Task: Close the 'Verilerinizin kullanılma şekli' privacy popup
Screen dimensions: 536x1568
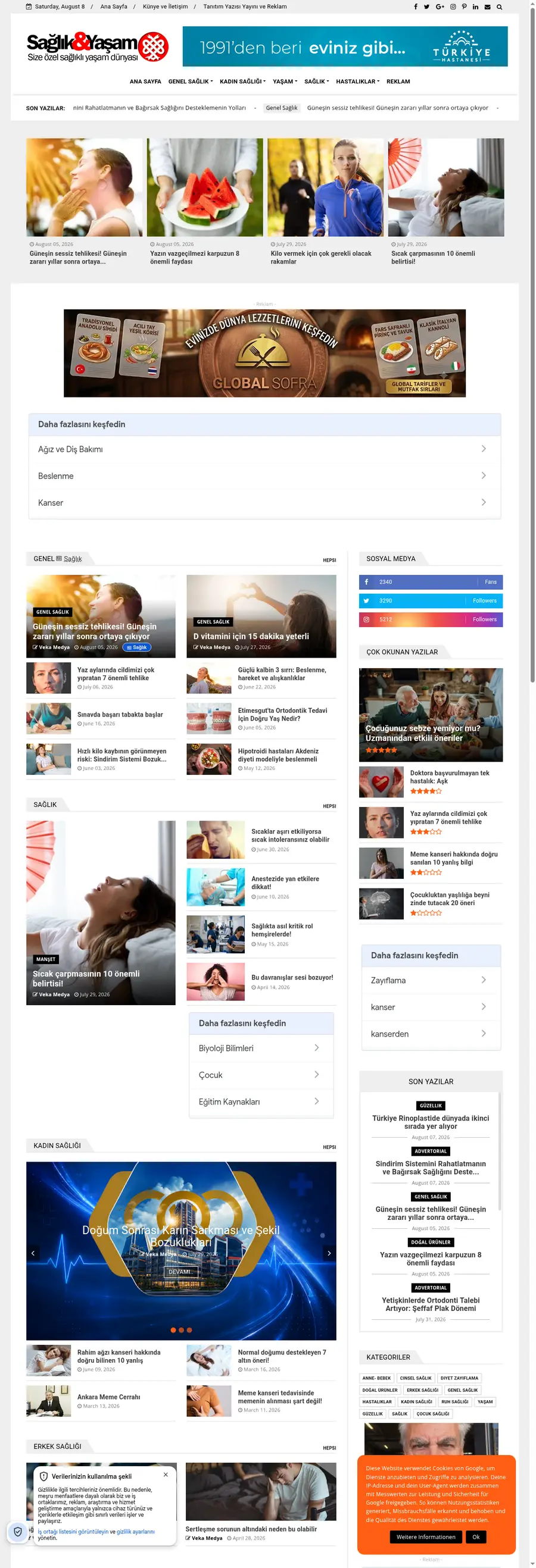Action: pyautogui.click(x=166, y=1475)
